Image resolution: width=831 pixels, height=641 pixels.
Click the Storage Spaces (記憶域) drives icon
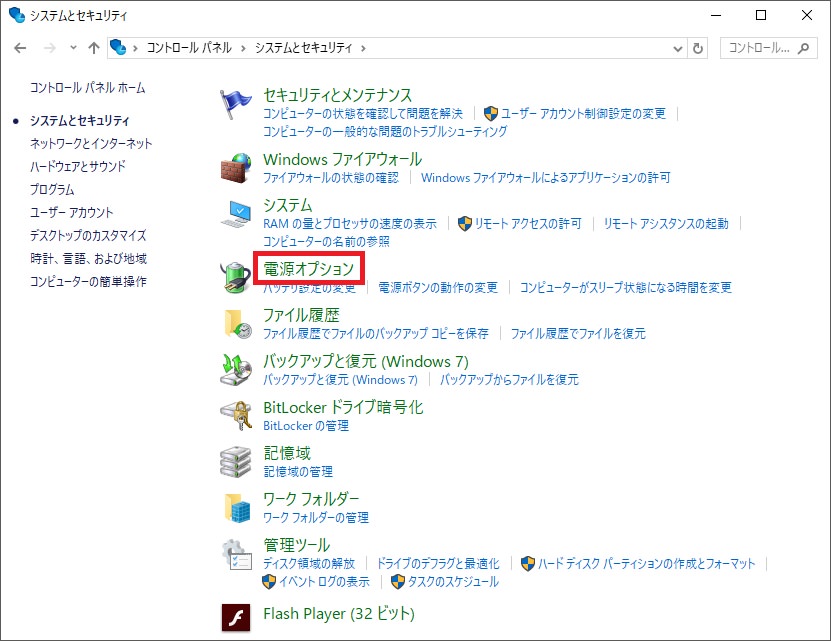[235, 462]
